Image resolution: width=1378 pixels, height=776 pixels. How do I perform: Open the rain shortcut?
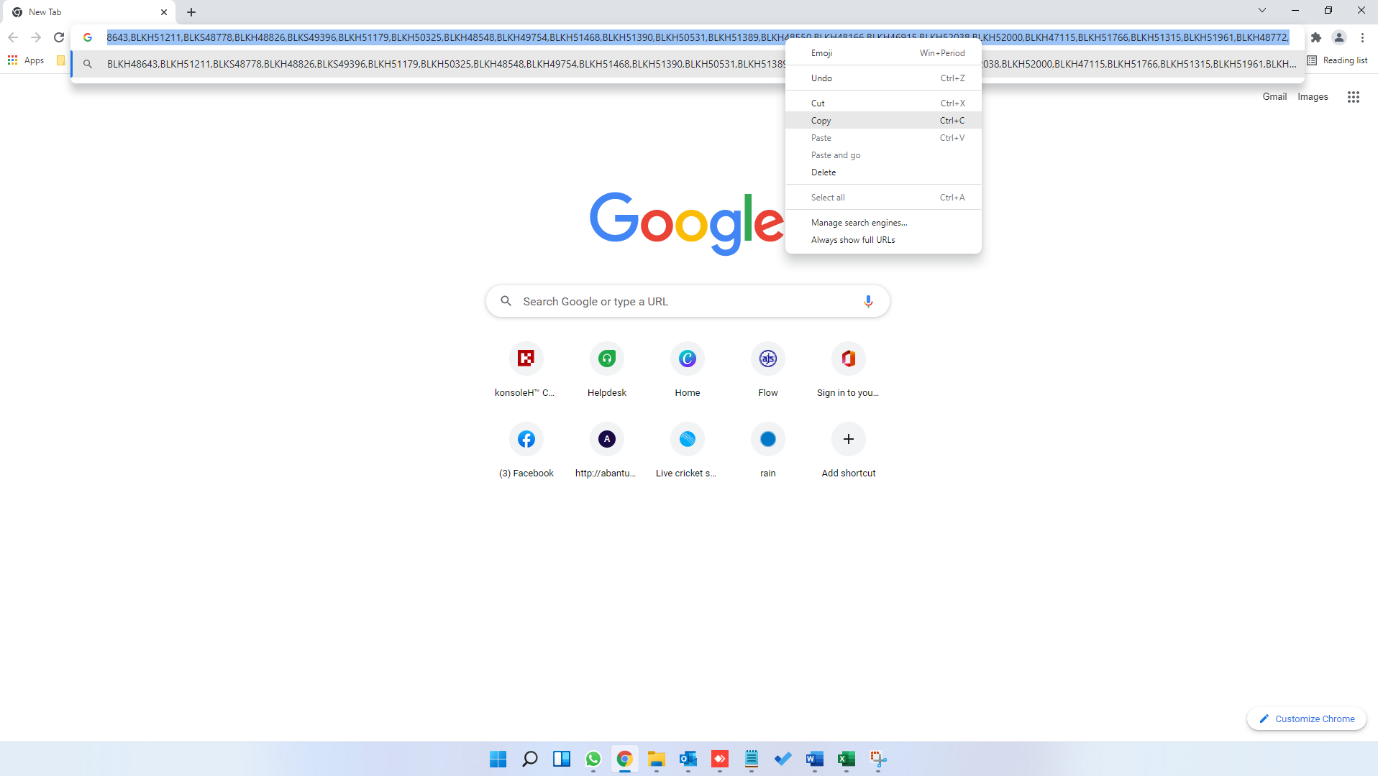click(768, 451)
